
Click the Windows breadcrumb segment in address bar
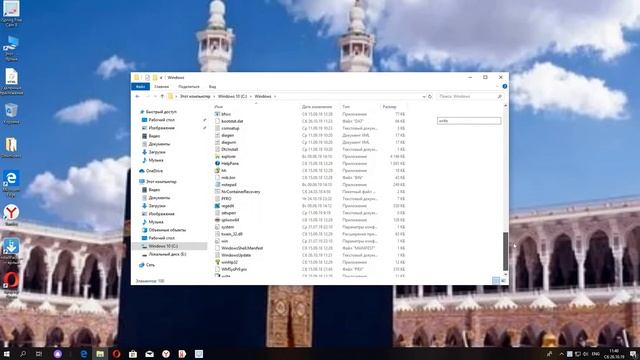point(263,96)
